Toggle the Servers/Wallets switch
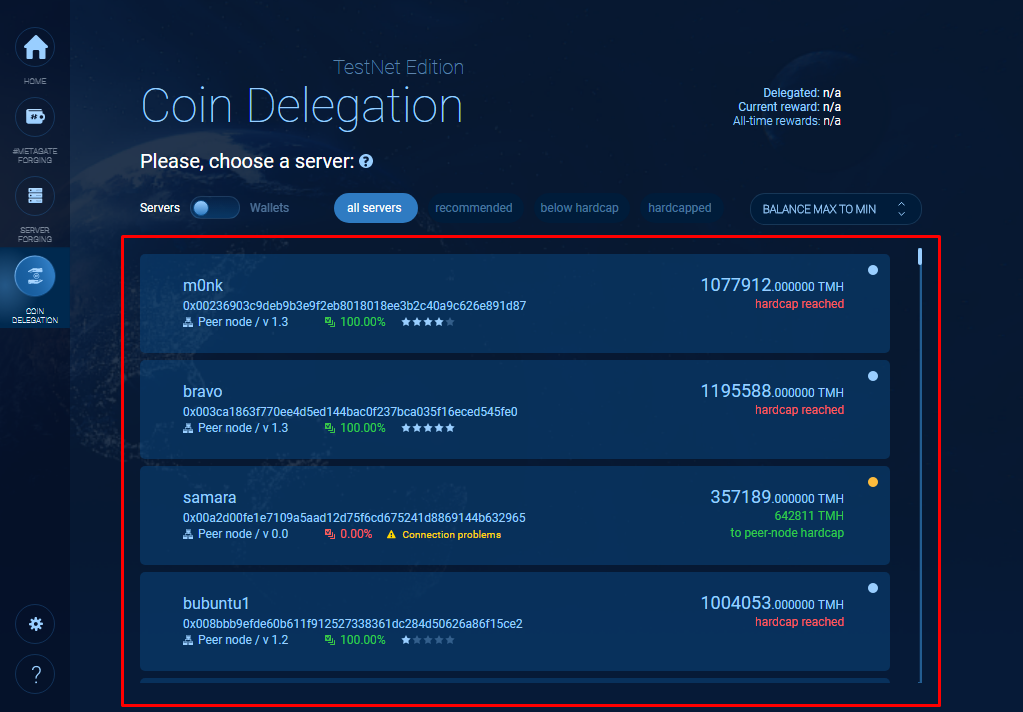1023x712 pixels. [215, 208]
